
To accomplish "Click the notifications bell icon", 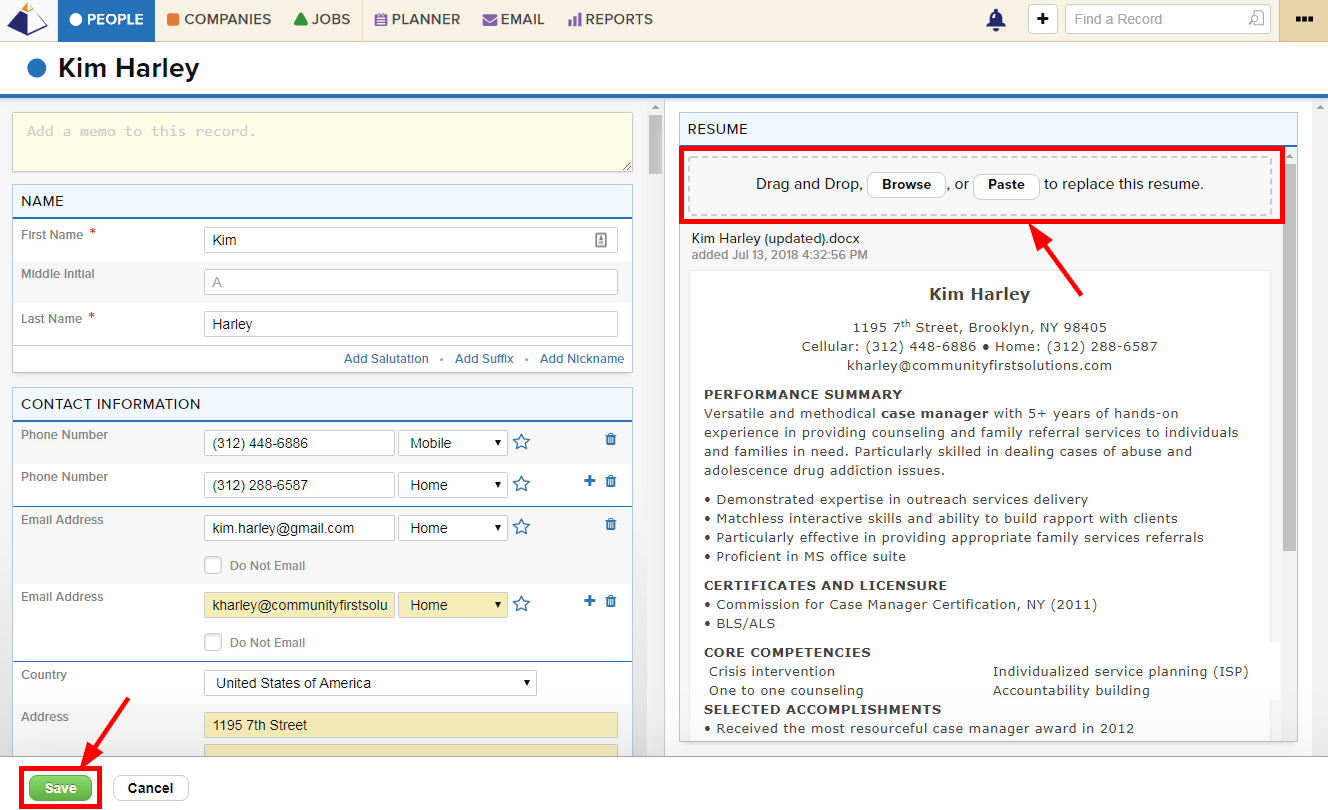I will pos(995,20).
